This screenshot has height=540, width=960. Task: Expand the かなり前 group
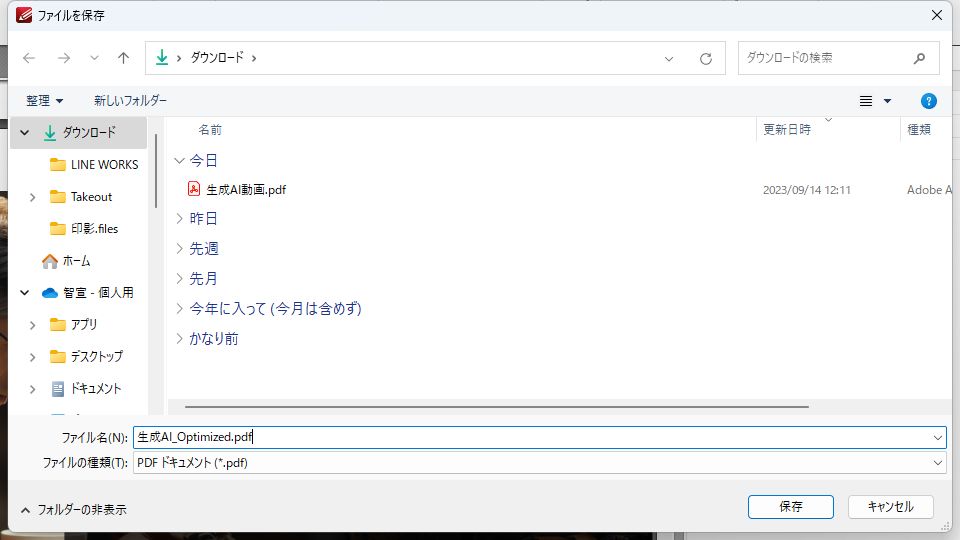click(179, 338)
